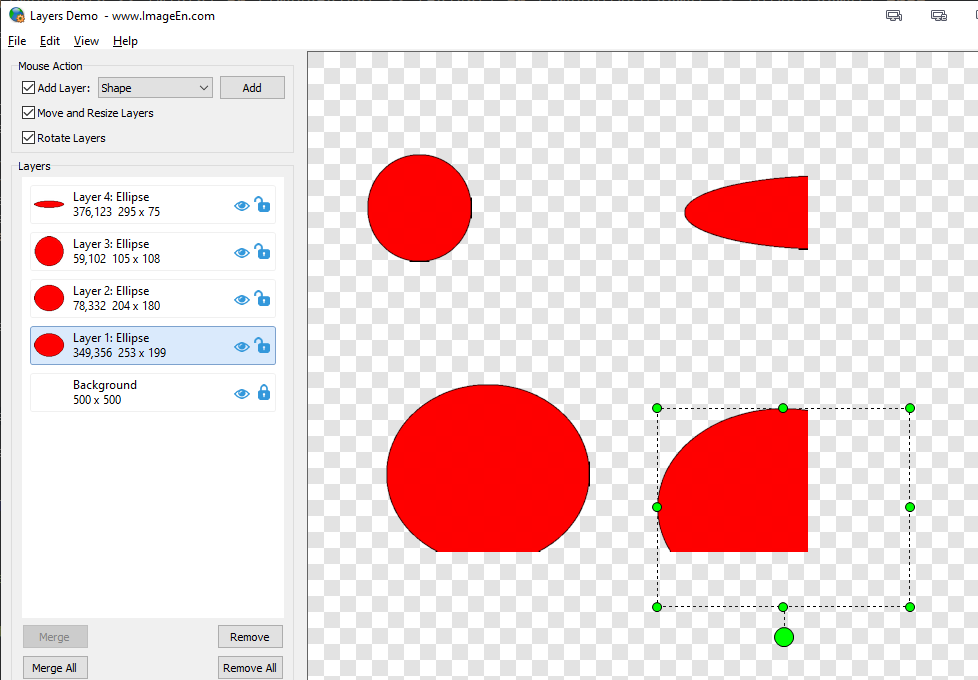Toggle visibility eye of Layer 4
This screenshot has height=680, width=978.
click(x=241, y=206)
